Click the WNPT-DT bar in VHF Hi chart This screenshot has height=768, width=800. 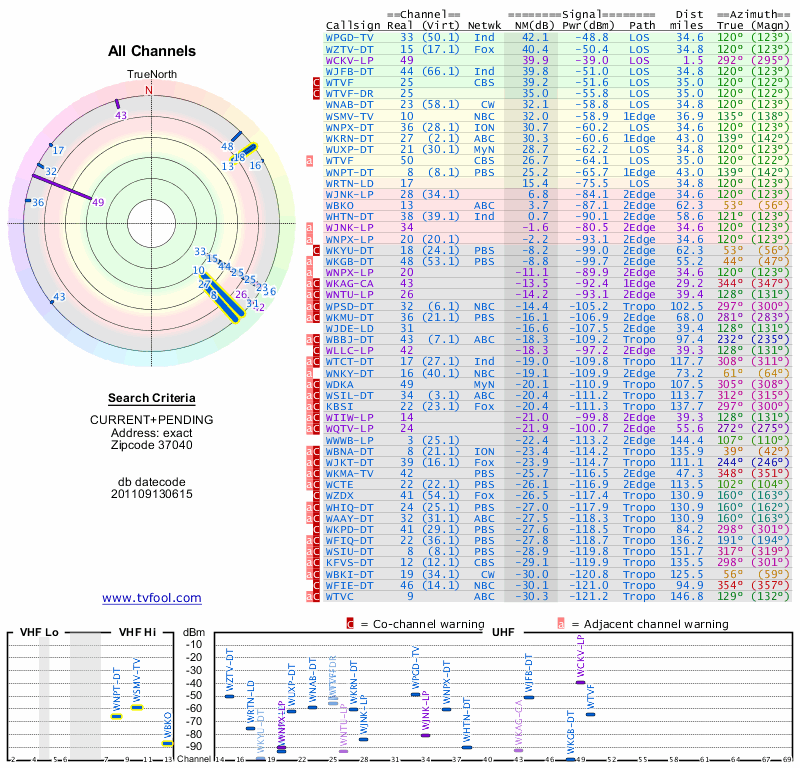[x=116, y=716]
